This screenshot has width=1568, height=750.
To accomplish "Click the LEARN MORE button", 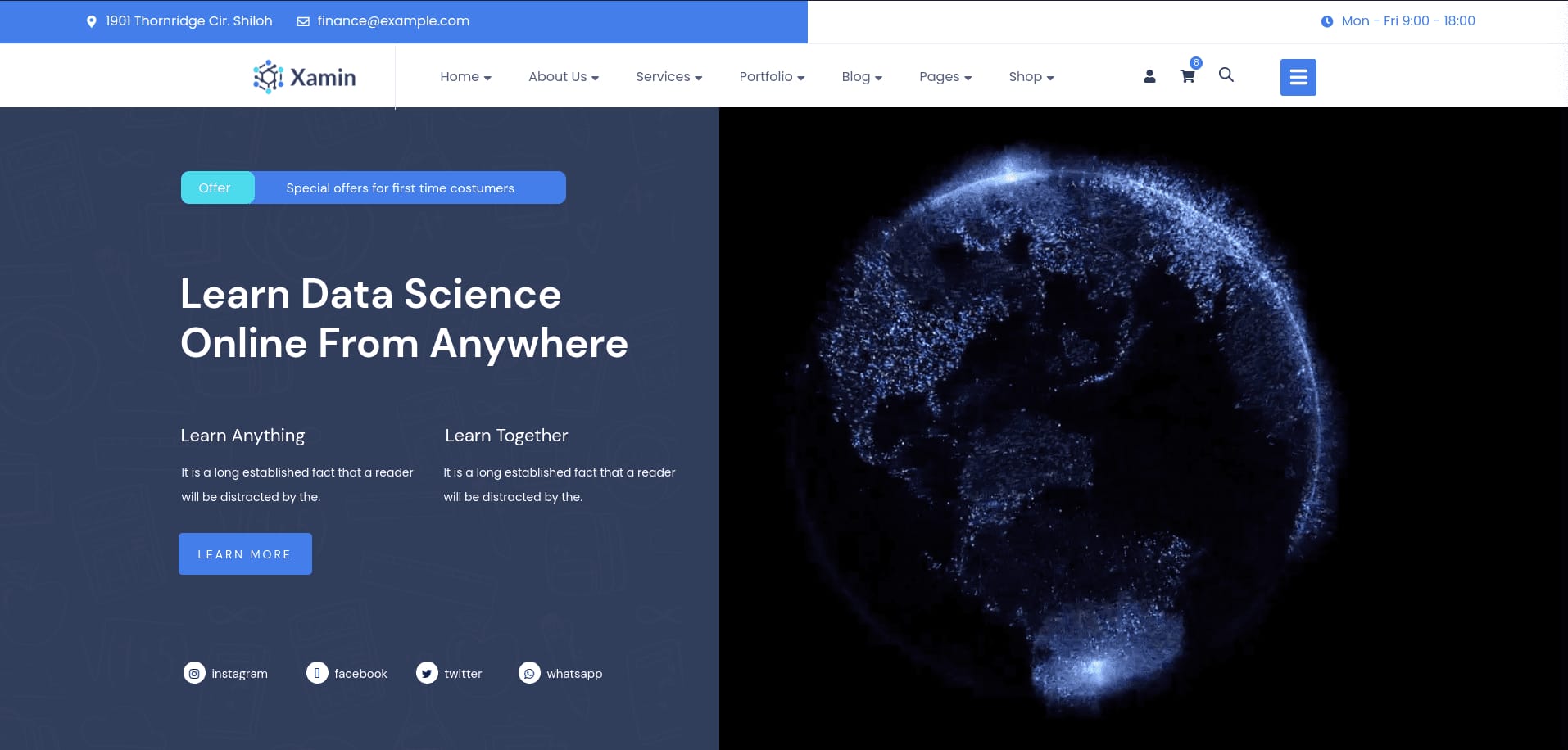I will (x=245, y=554).
